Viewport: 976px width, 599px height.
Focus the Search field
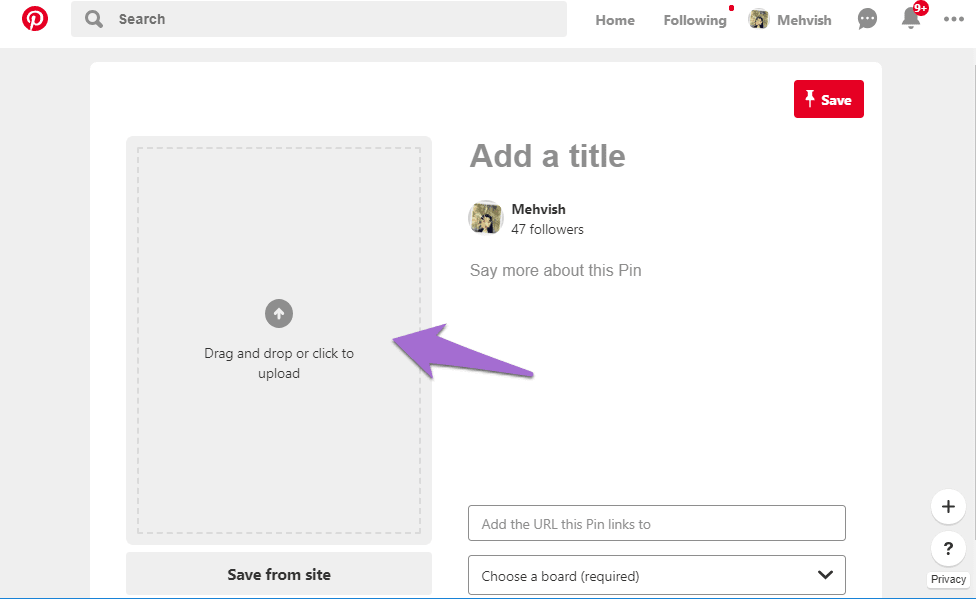(x=319, y=19)
